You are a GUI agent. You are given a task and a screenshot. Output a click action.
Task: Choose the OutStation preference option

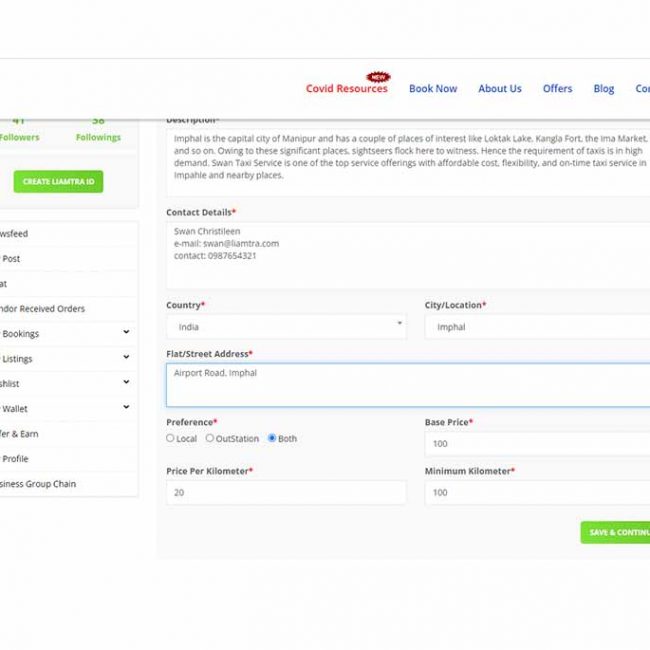point(210,438)
